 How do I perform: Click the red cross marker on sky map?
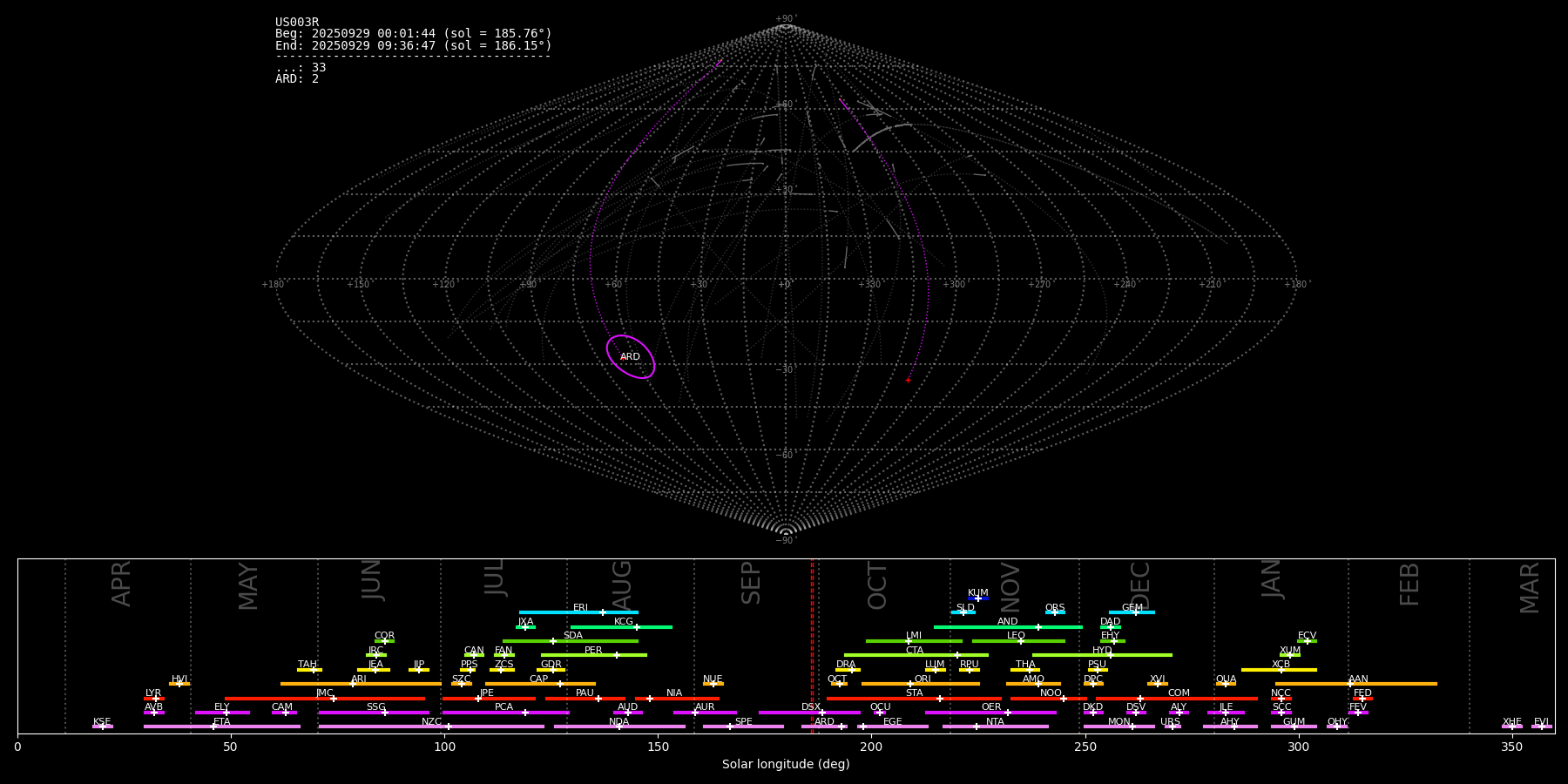pyautogui.click(x=908, y=381)
